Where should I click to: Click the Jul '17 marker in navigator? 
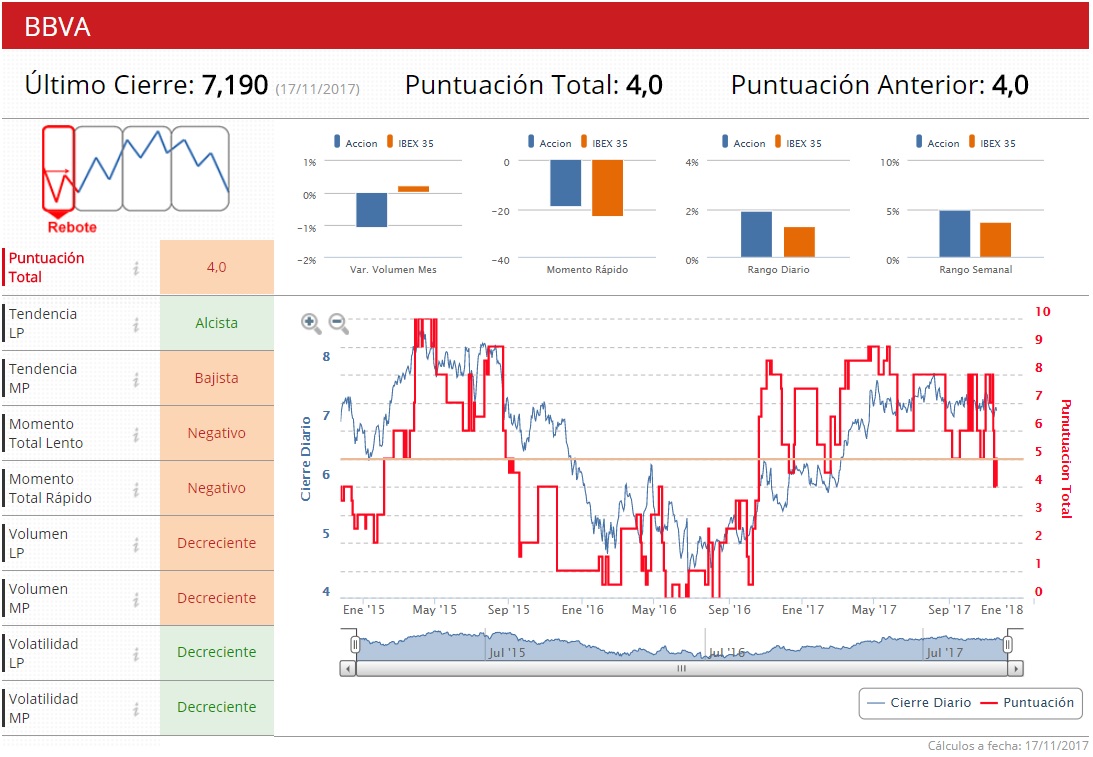[x=945, y=653]
